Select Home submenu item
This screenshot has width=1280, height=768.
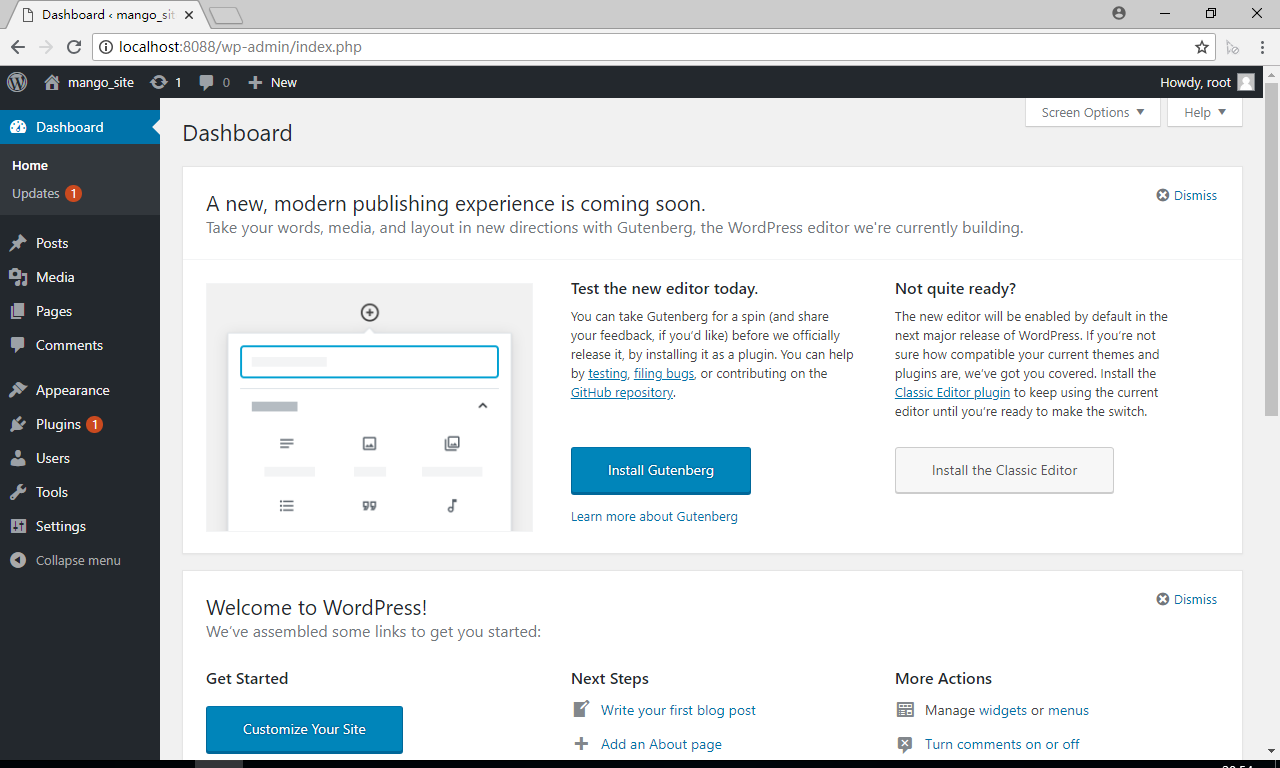pos(30,166)
